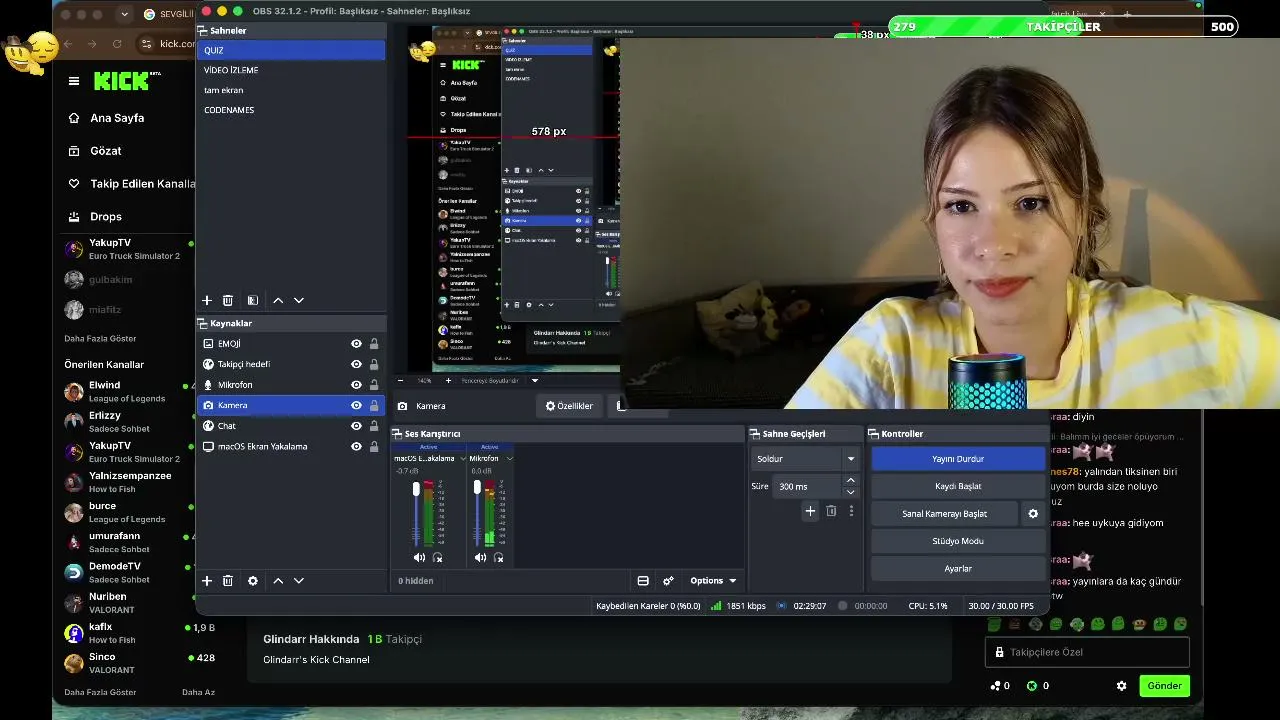This screenshot has width=1280, height=720.
Task: Remove the selected source in Kaynaklar
Action: 228,581
